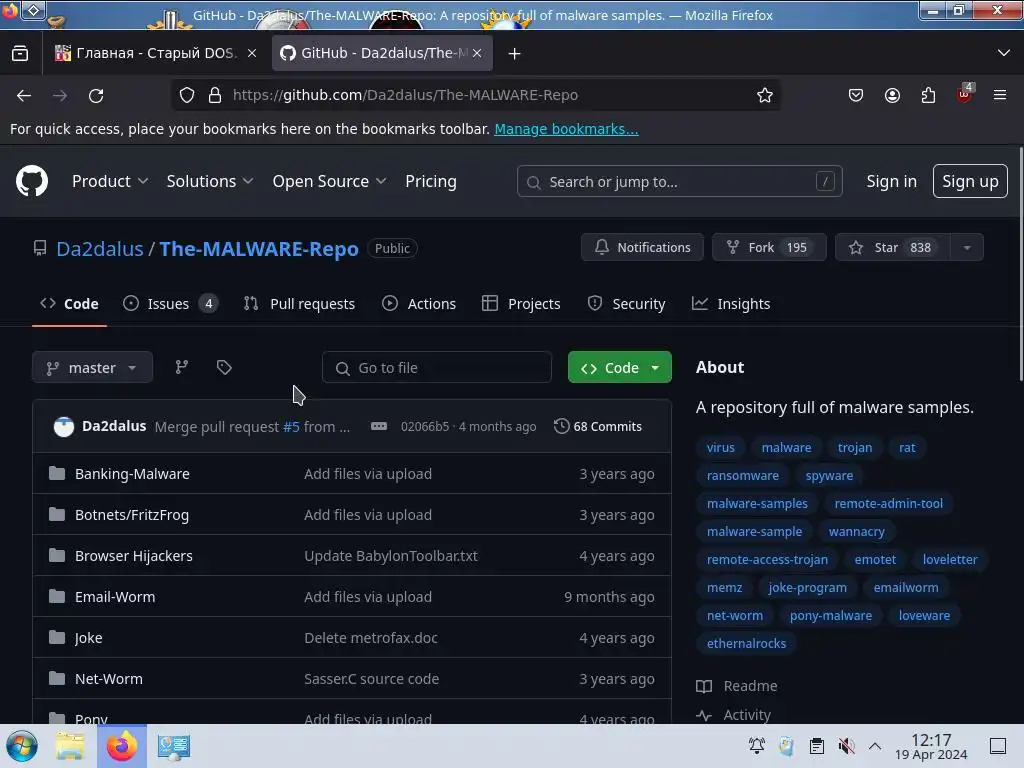Click the show desktop button in taskbar
The height and width of the screenshot is (768, 1024).
coord(998,746)
